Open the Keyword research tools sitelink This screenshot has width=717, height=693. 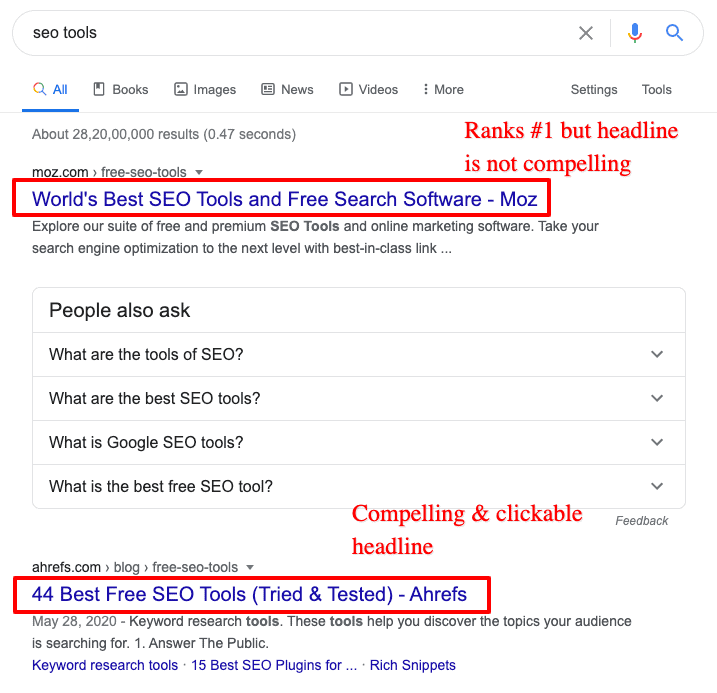click(105, 665)
